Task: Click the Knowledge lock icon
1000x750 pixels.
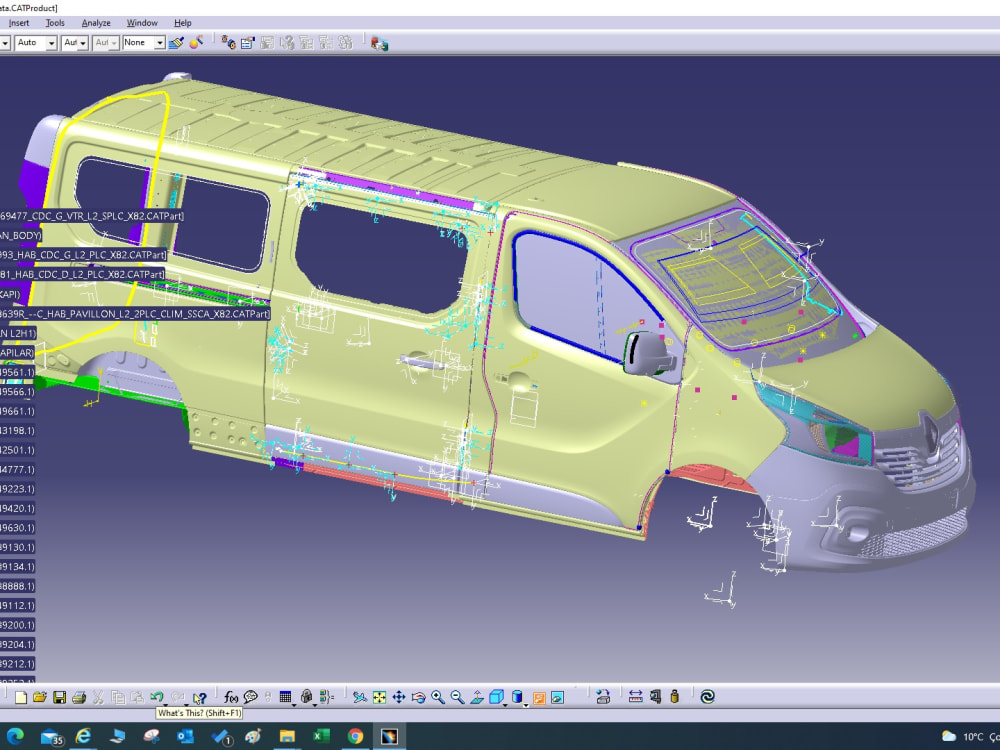Action: (x=306, y=696)
